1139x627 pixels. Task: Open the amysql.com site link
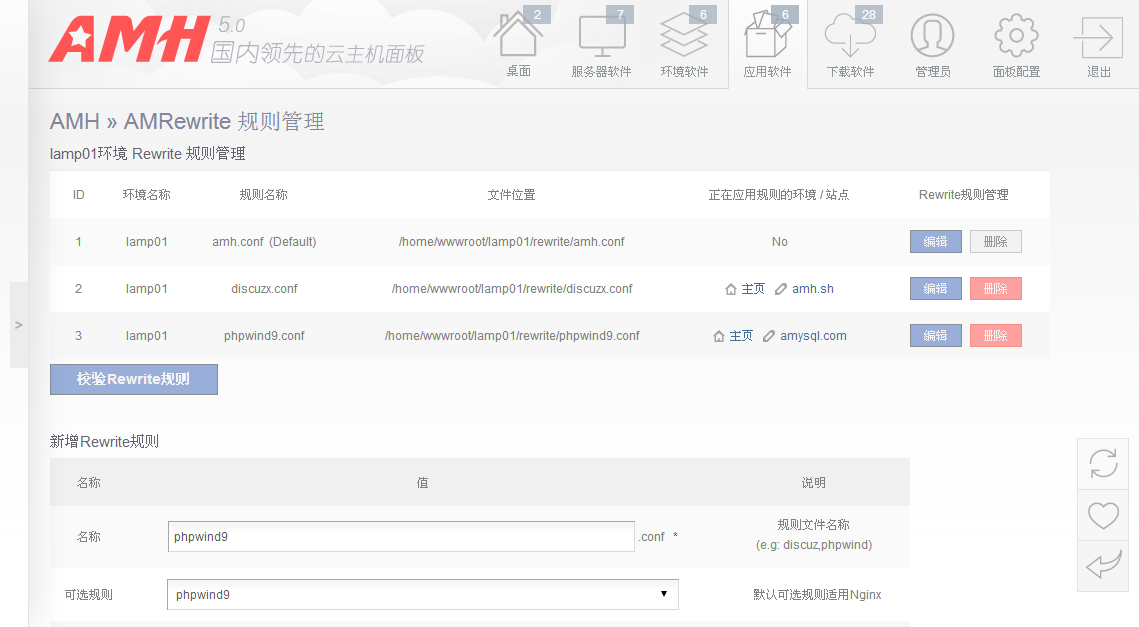click(813, 336)
